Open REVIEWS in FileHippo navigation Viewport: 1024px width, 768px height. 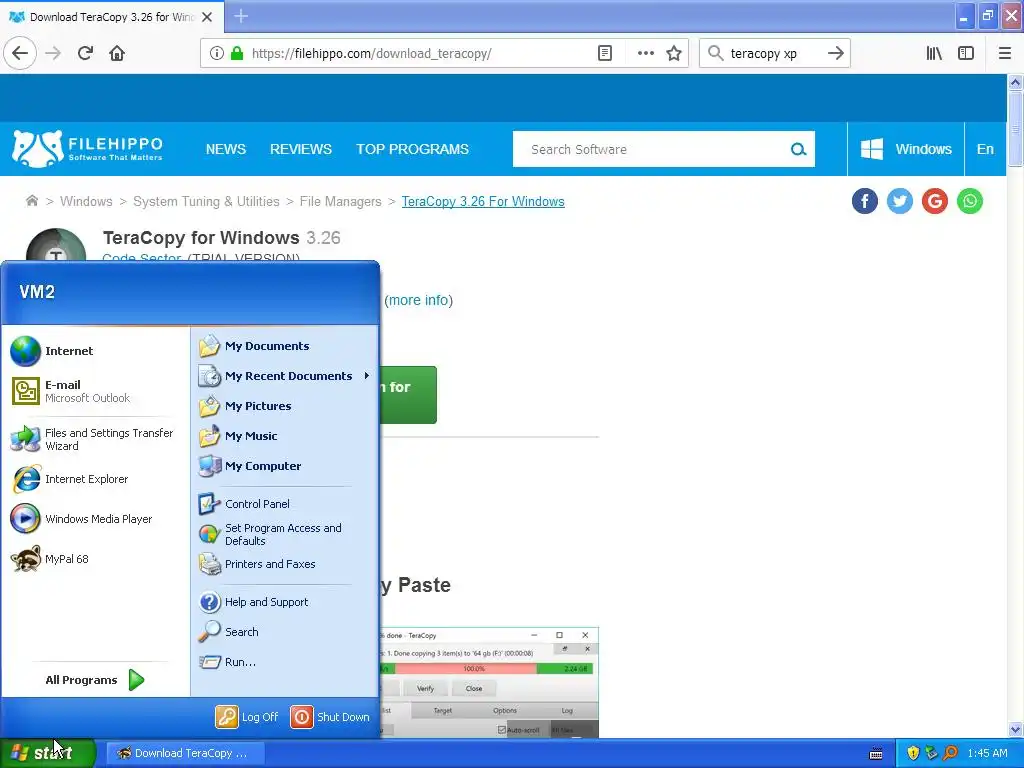(x=301, y=149)
